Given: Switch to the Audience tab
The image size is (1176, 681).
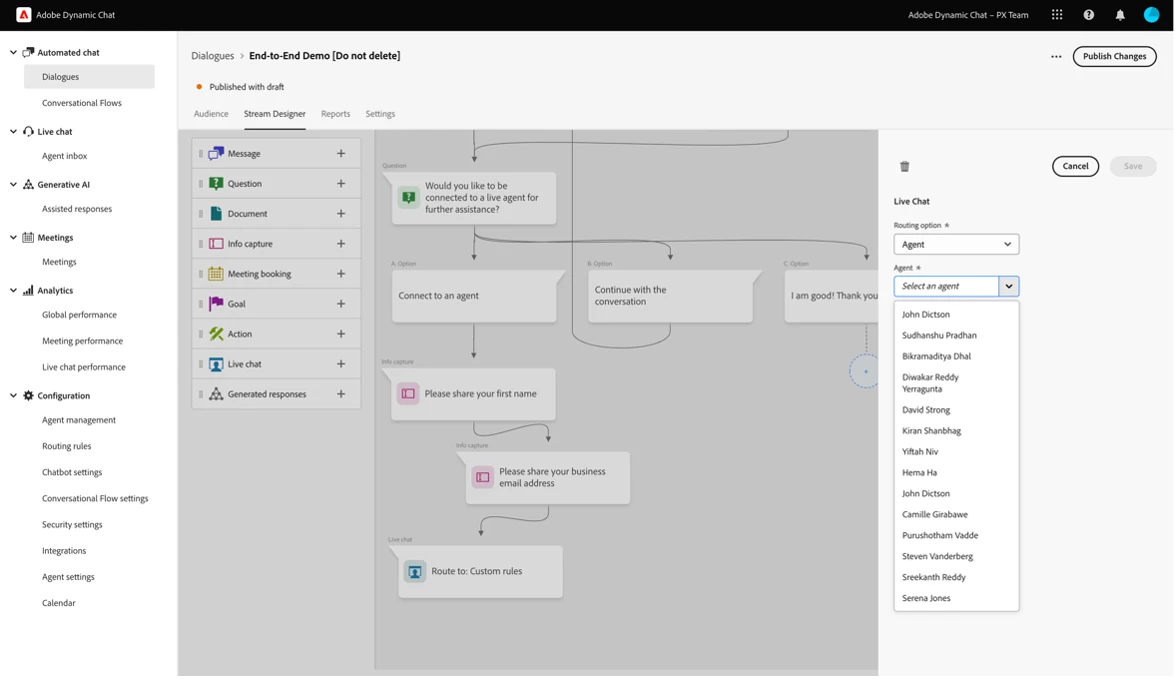Looking at the screenshot, I should tap(211, 114).
